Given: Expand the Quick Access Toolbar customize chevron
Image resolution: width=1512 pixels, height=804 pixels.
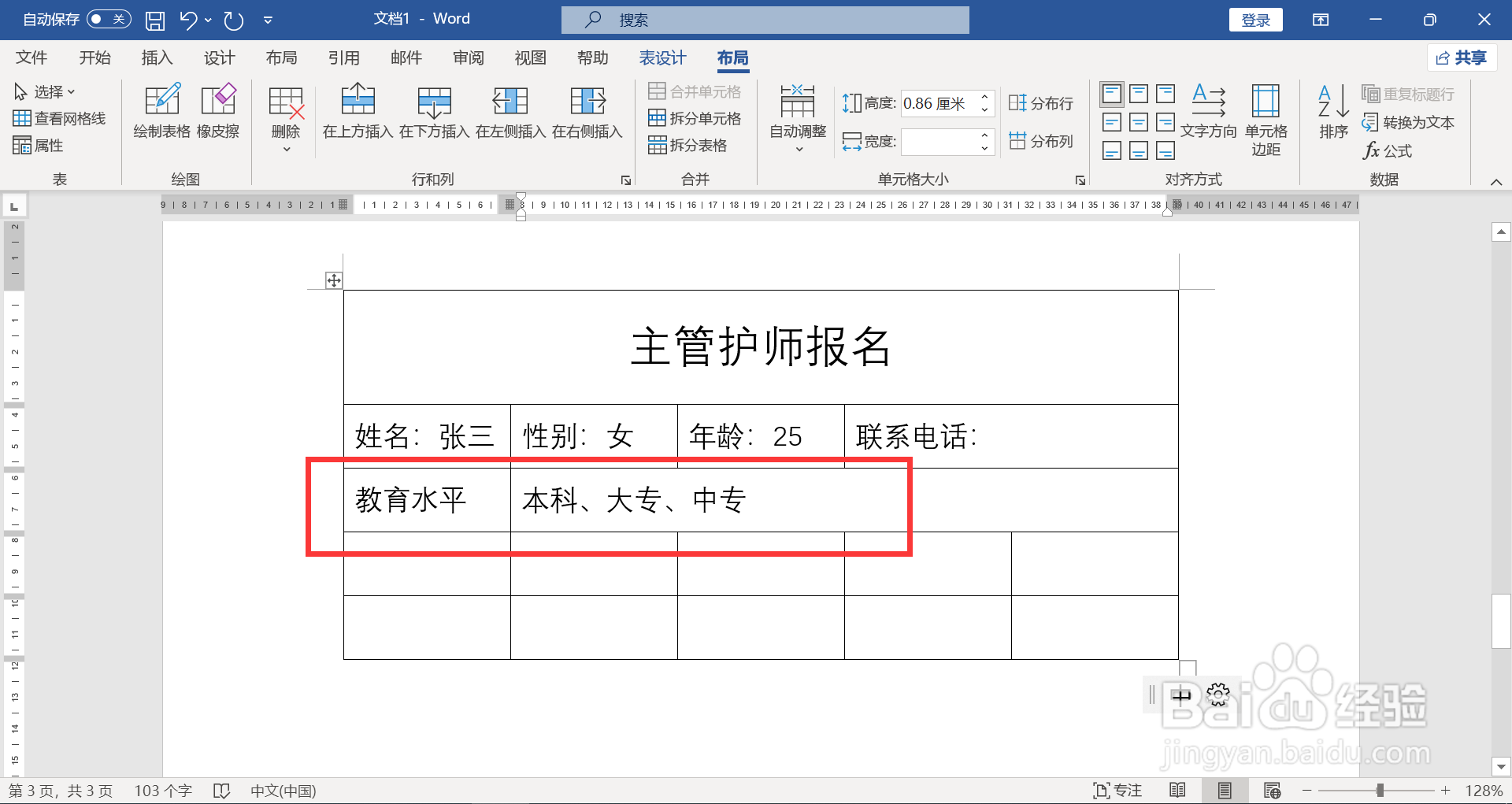Looking at the screenshot, I should pos(268,20).
